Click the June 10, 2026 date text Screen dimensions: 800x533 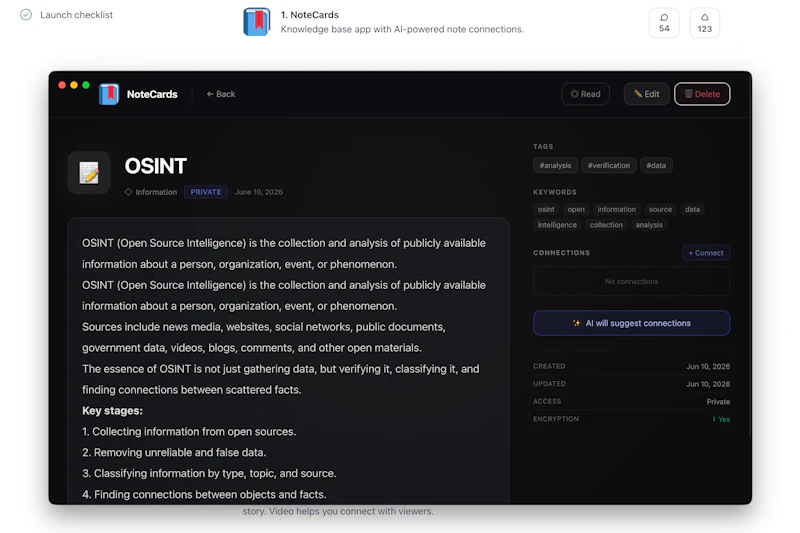[259, 192]
